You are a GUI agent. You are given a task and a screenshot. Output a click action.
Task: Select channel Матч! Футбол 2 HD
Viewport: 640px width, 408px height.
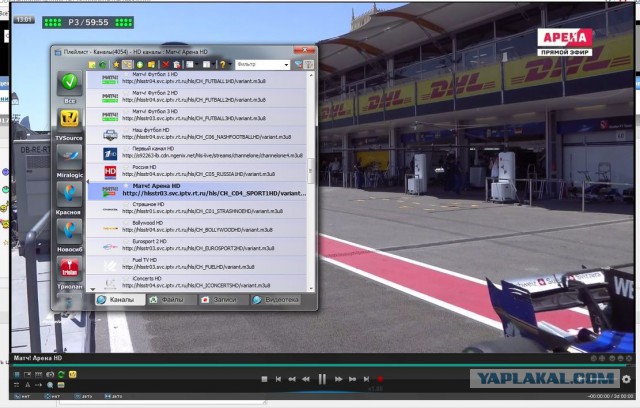[196, 97]
